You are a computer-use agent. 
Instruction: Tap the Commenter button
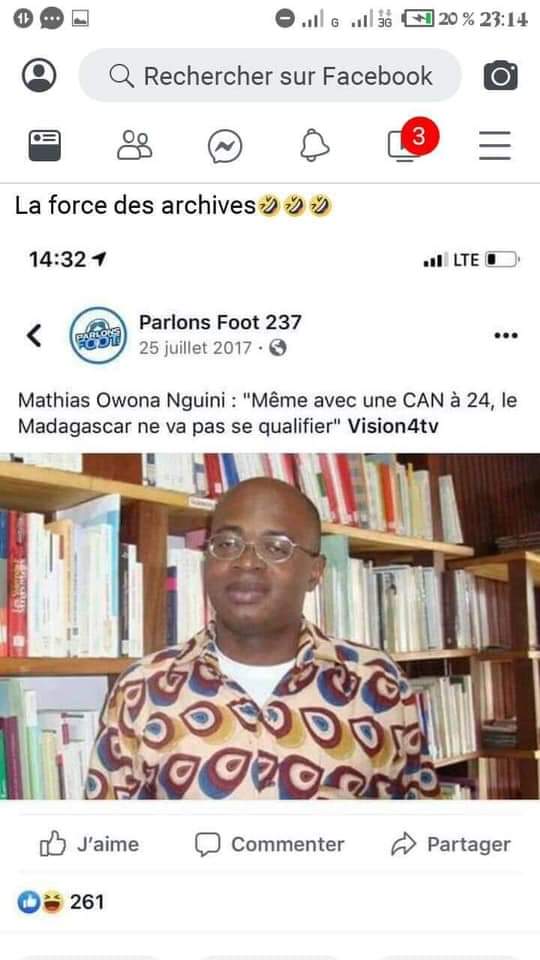(x=269, y=845)
